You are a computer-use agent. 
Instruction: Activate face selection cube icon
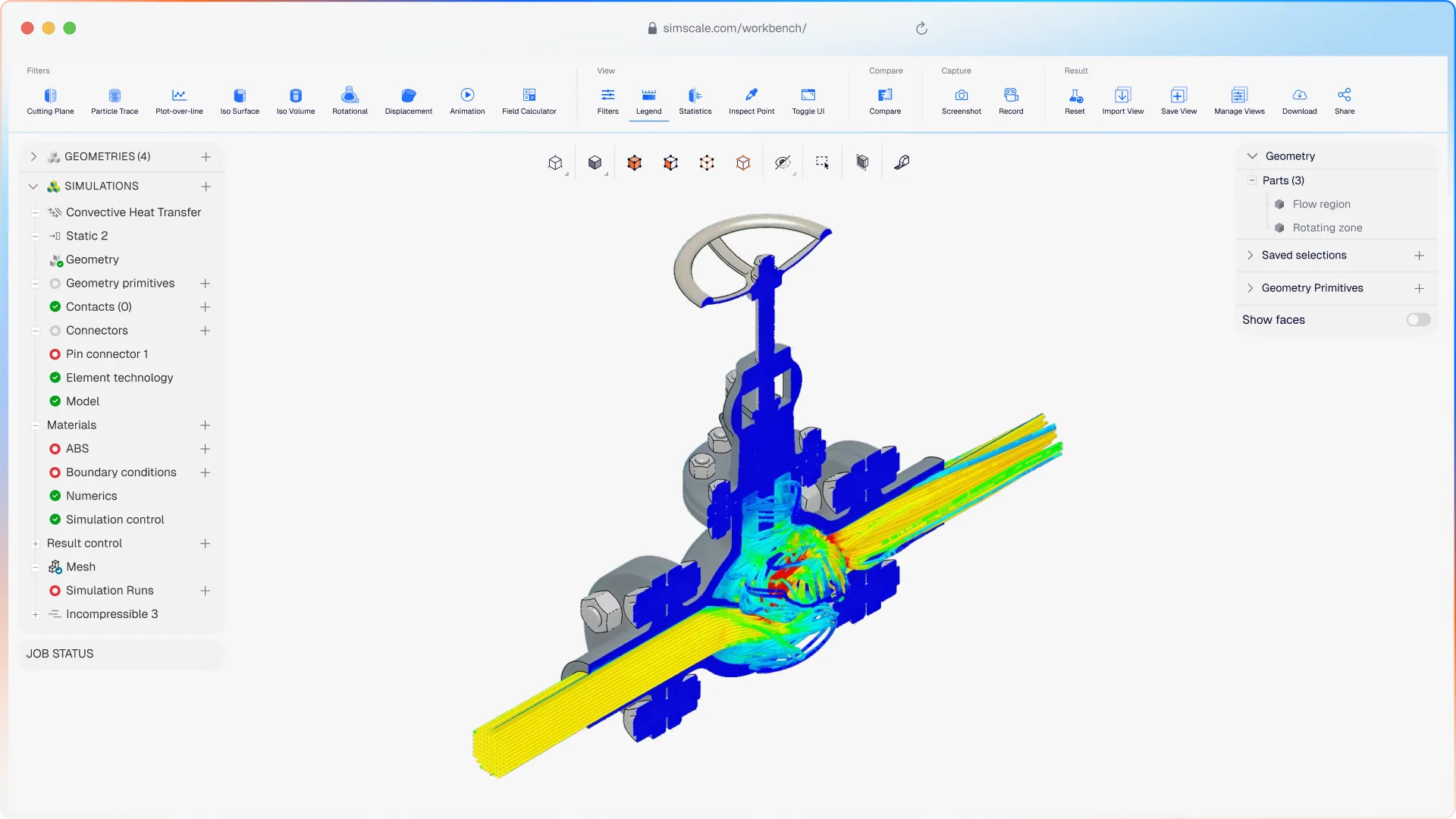click(x=670, y=162)
